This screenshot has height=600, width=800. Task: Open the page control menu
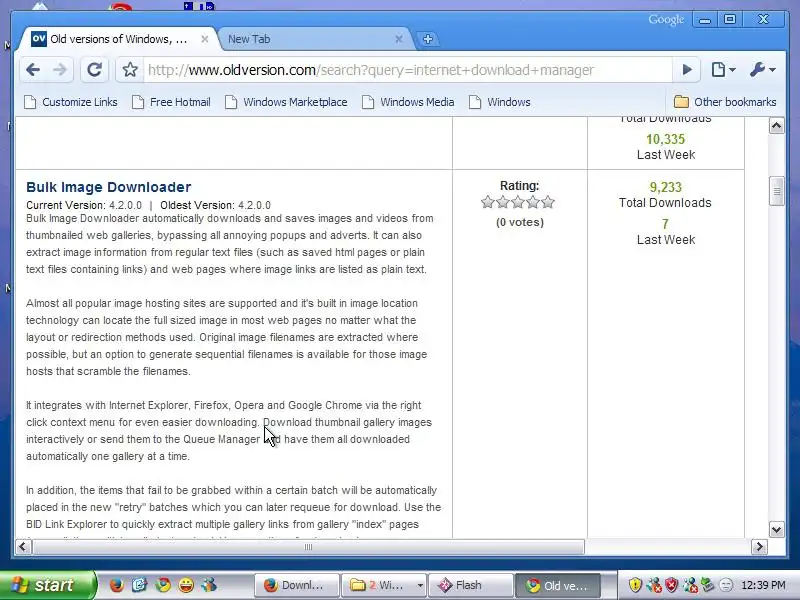point(723,69)
